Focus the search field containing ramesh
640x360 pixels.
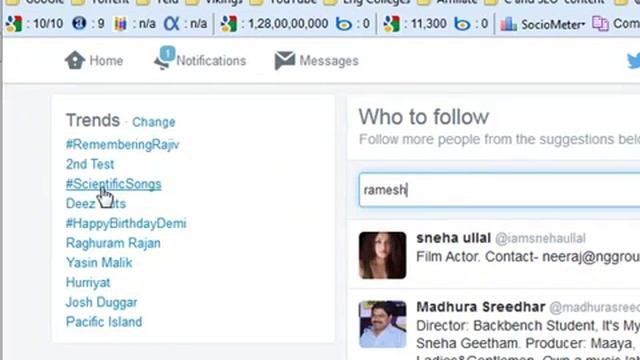pos(500,190)
